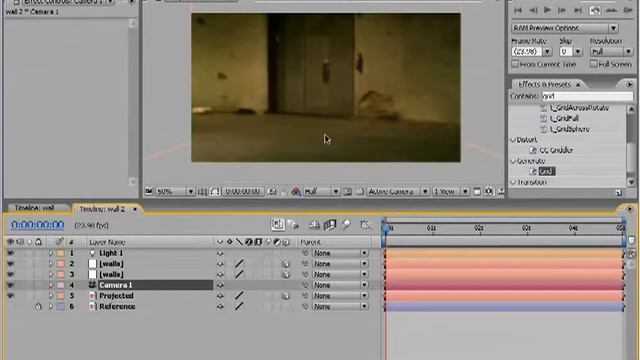Open Parent dropdown for Camera 1
Viewport: 640px width, 360px height.
coord(340,285)
